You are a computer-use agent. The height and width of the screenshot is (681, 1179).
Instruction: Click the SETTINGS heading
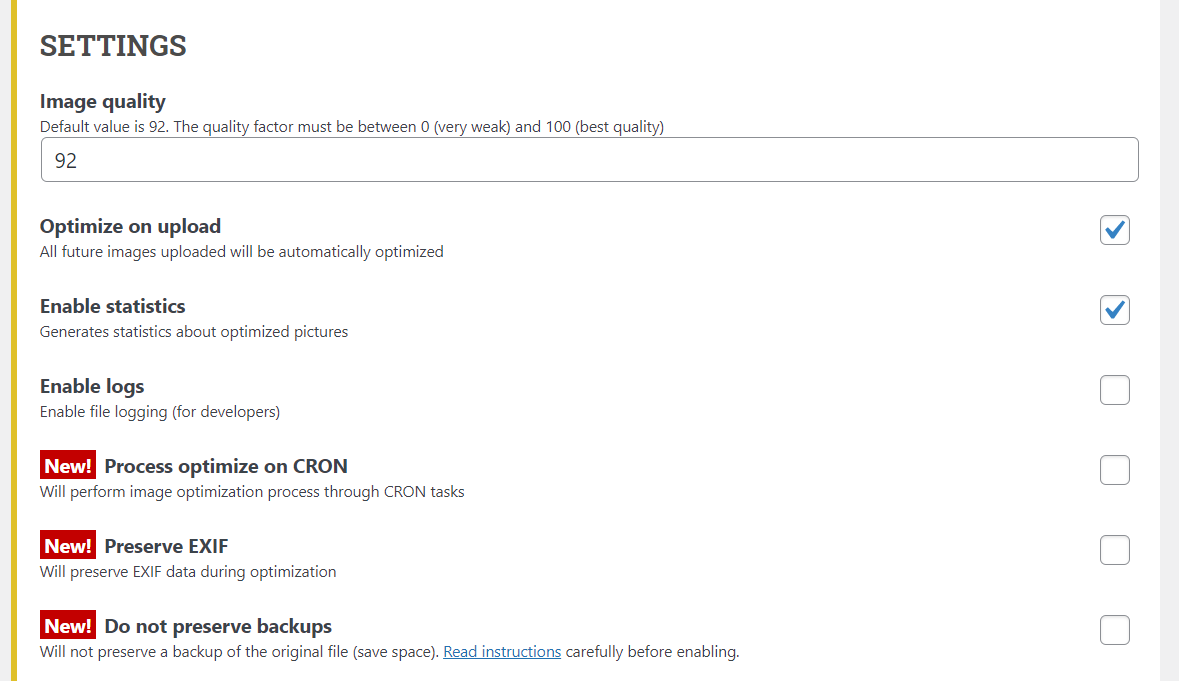[x=113, y=46]
